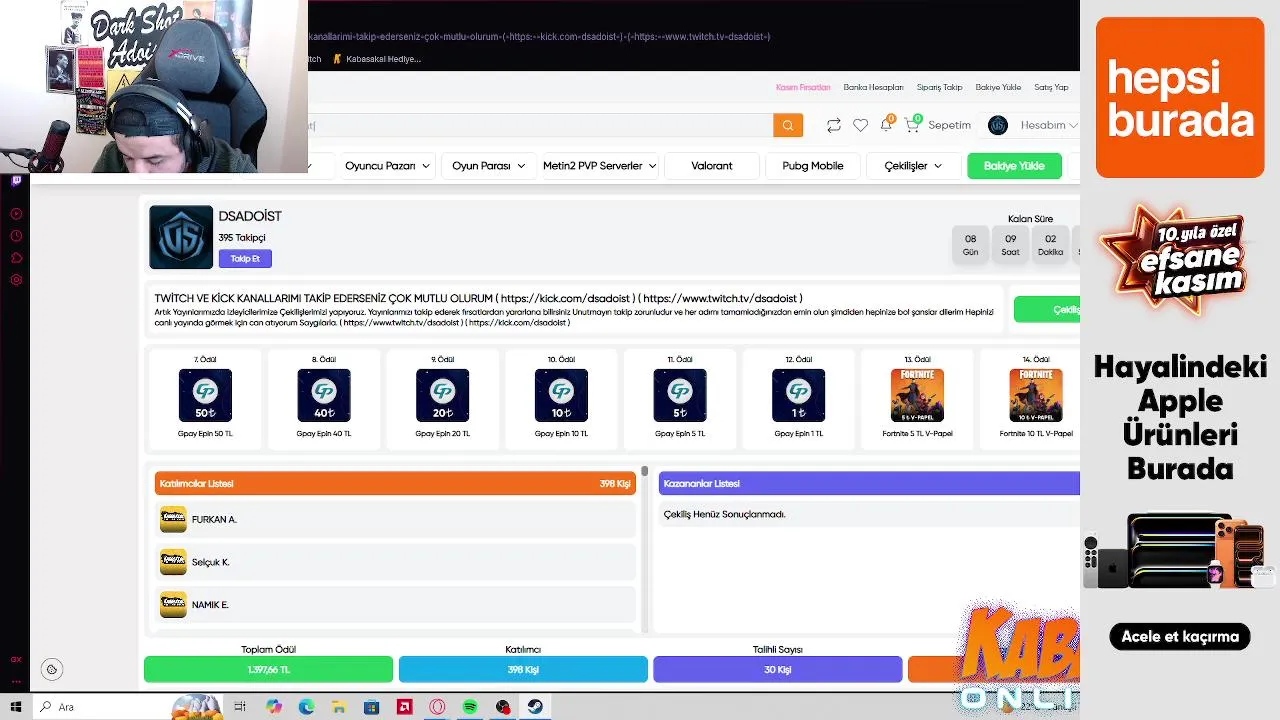The image size is (1280, 720).
Task: Open Spotify from the taskbar
Action: 470,707
